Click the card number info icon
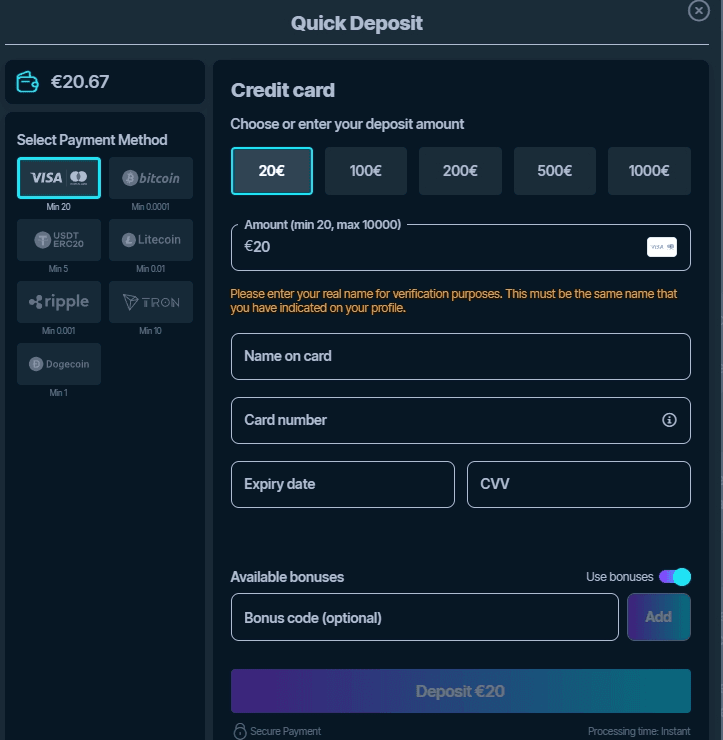The height and width of the screenshot is (740, 723). coord(669,420)
